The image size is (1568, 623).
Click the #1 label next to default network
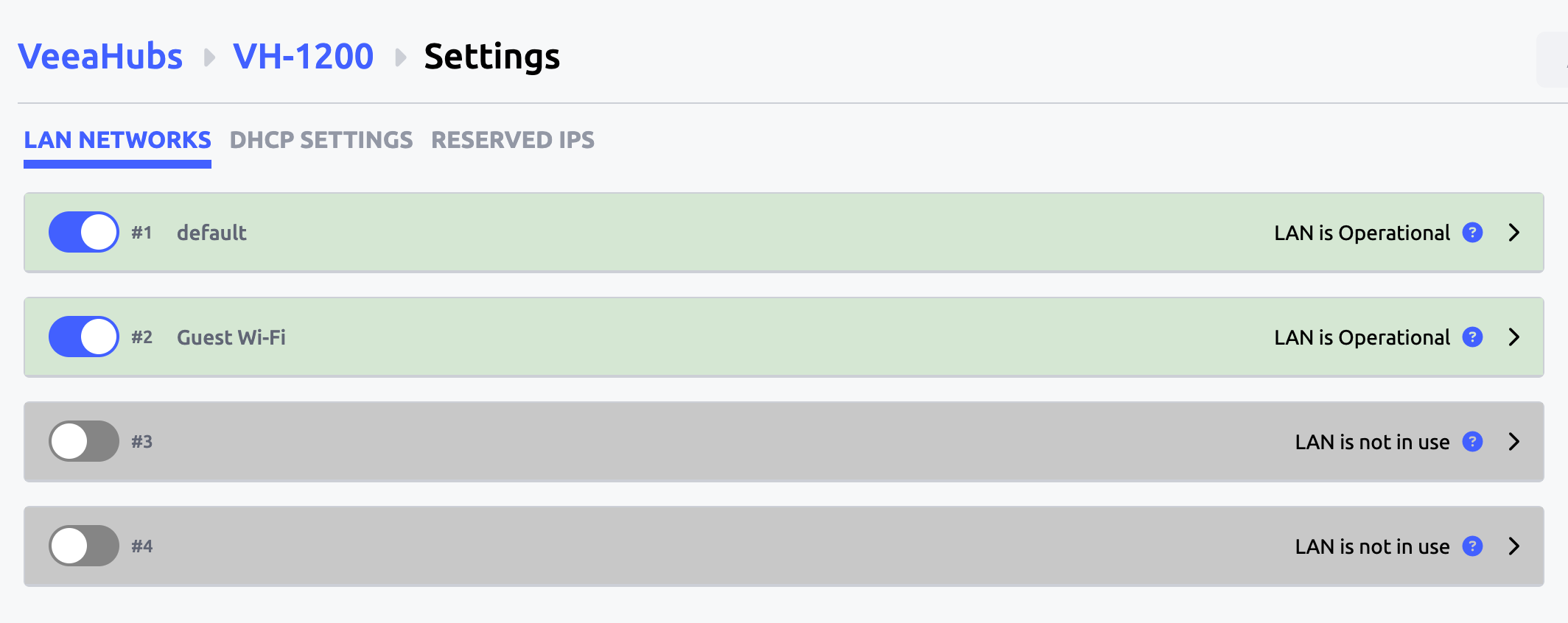coord(142,233)
